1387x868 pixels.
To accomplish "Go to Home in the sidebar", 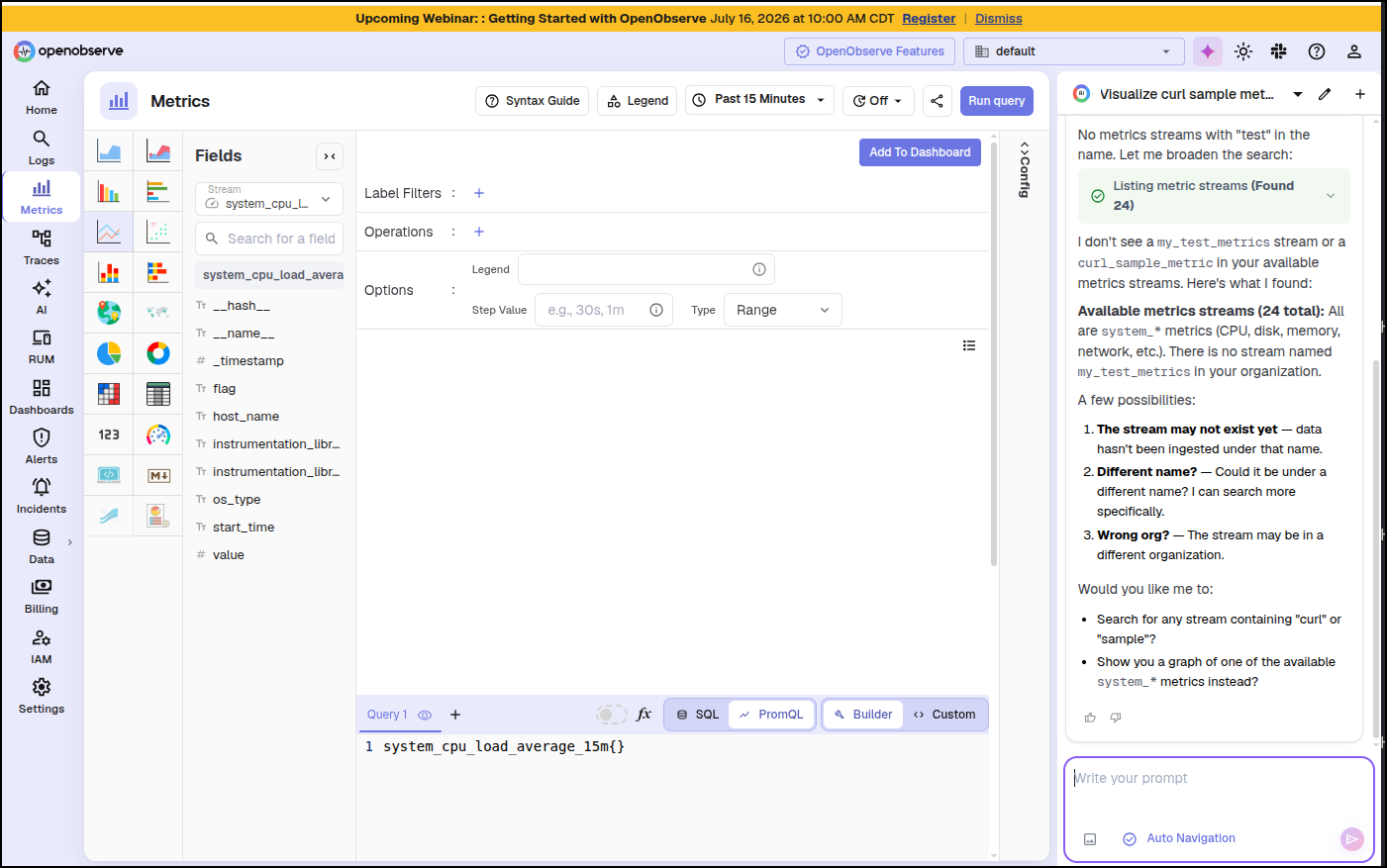I will point(42,97).
